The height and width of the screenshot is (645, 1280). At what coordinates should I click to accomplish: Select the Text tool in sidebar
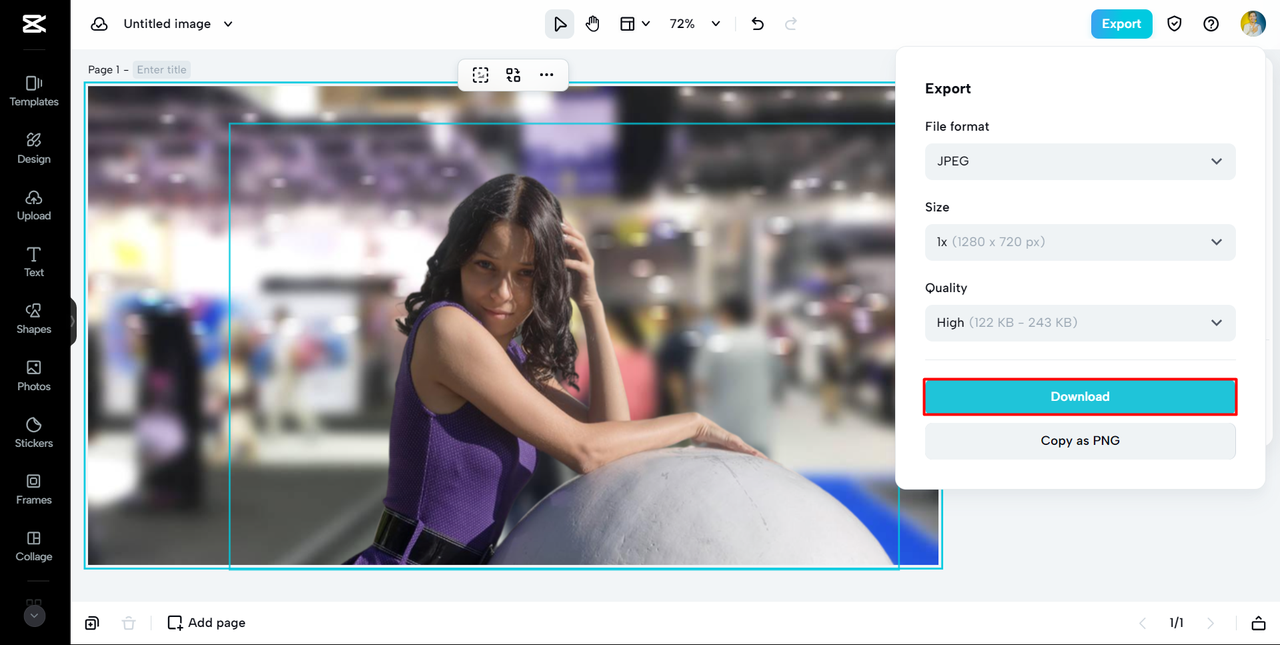34,261
